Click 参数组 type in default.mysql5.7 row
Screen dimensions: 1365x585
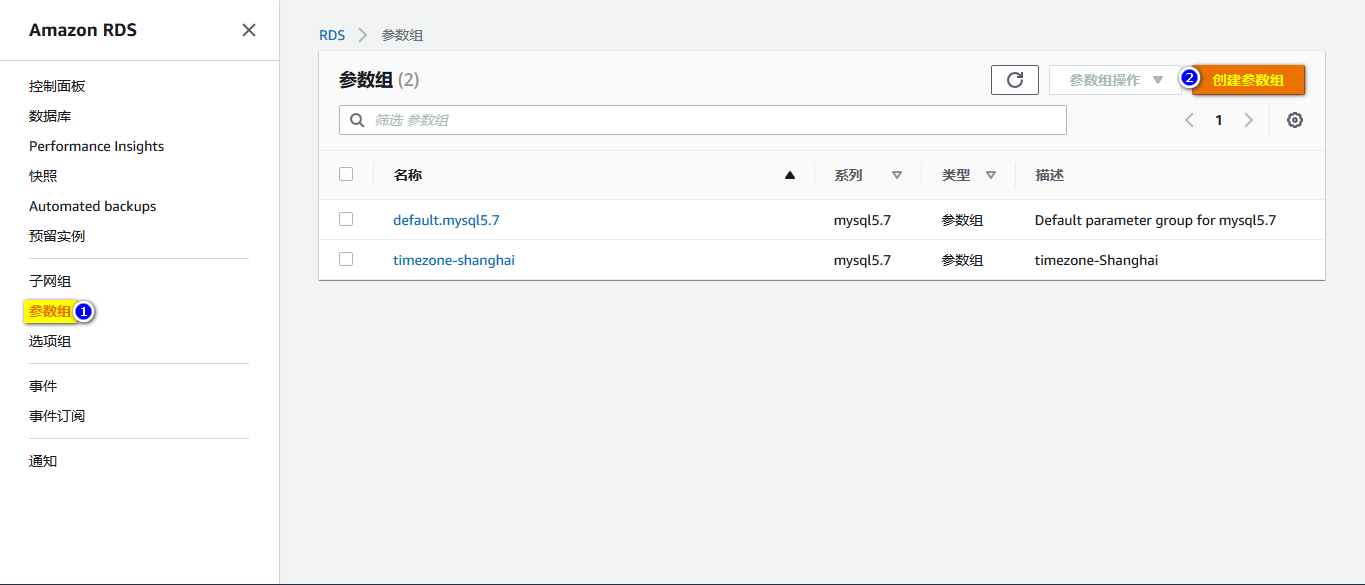click(x=962, y=220)
